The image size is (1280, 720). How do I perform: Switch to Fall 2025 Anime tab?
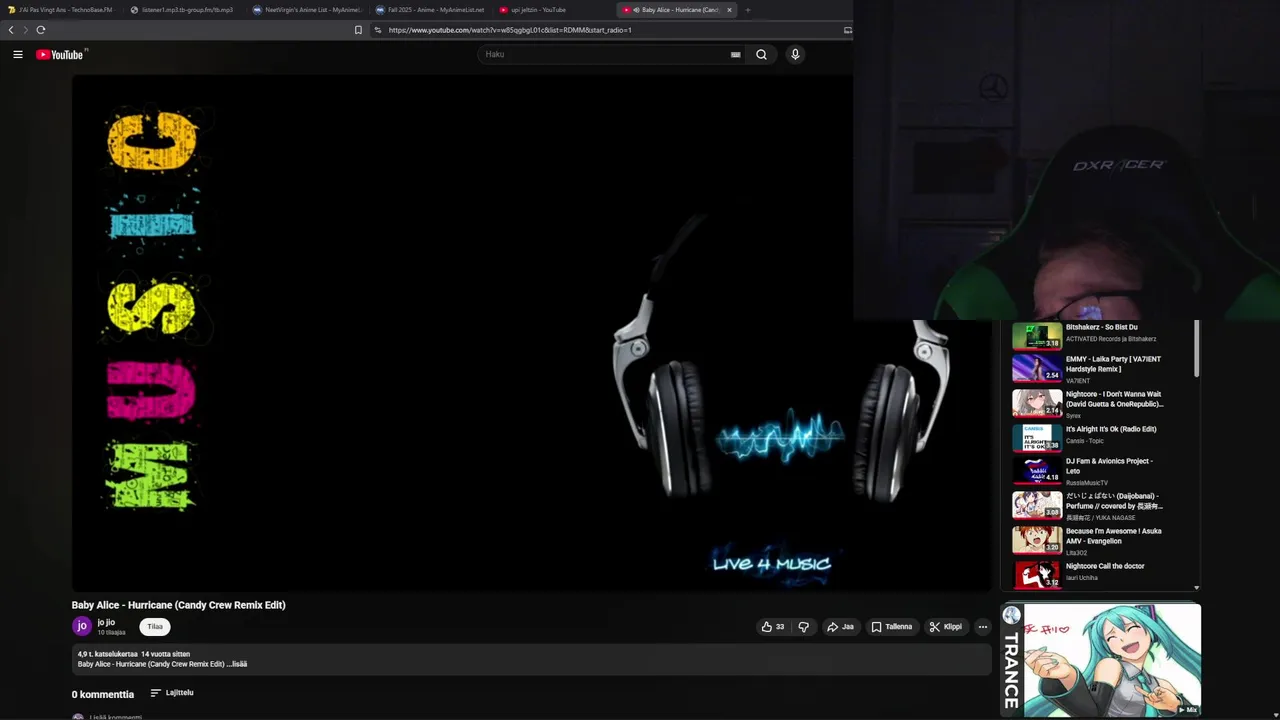(430, 10)
